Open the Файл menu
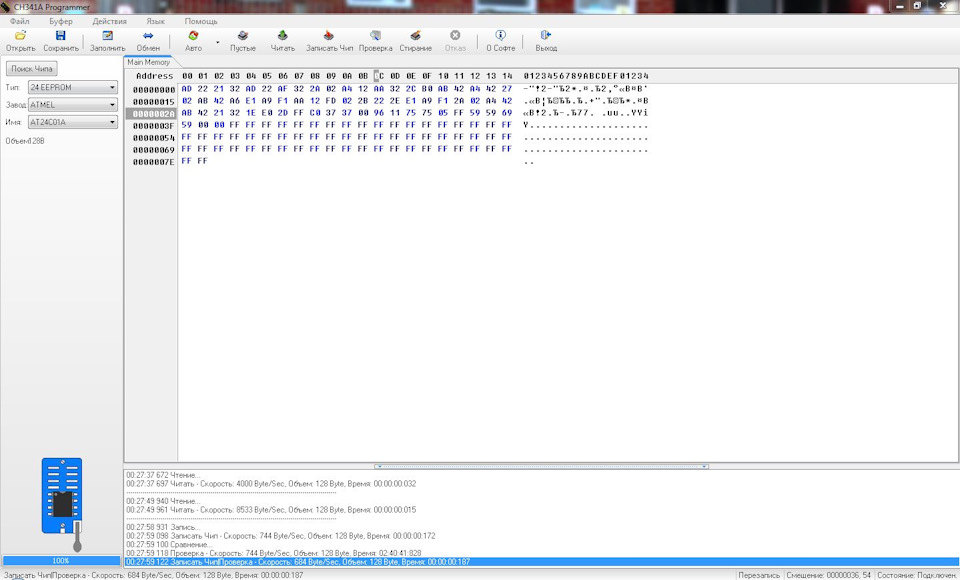 point(20,21)
